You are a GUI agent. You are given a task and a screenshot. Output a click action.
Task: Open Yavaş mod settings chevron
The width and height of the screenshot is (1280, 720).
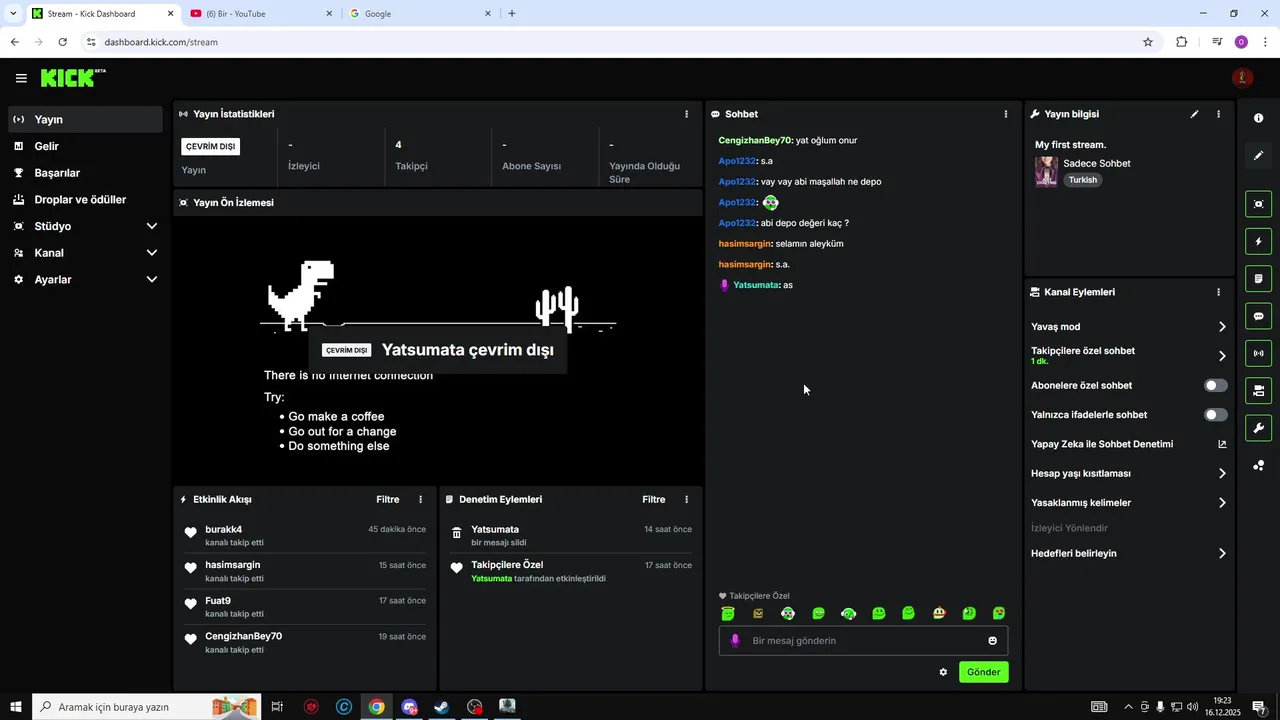1222,327
